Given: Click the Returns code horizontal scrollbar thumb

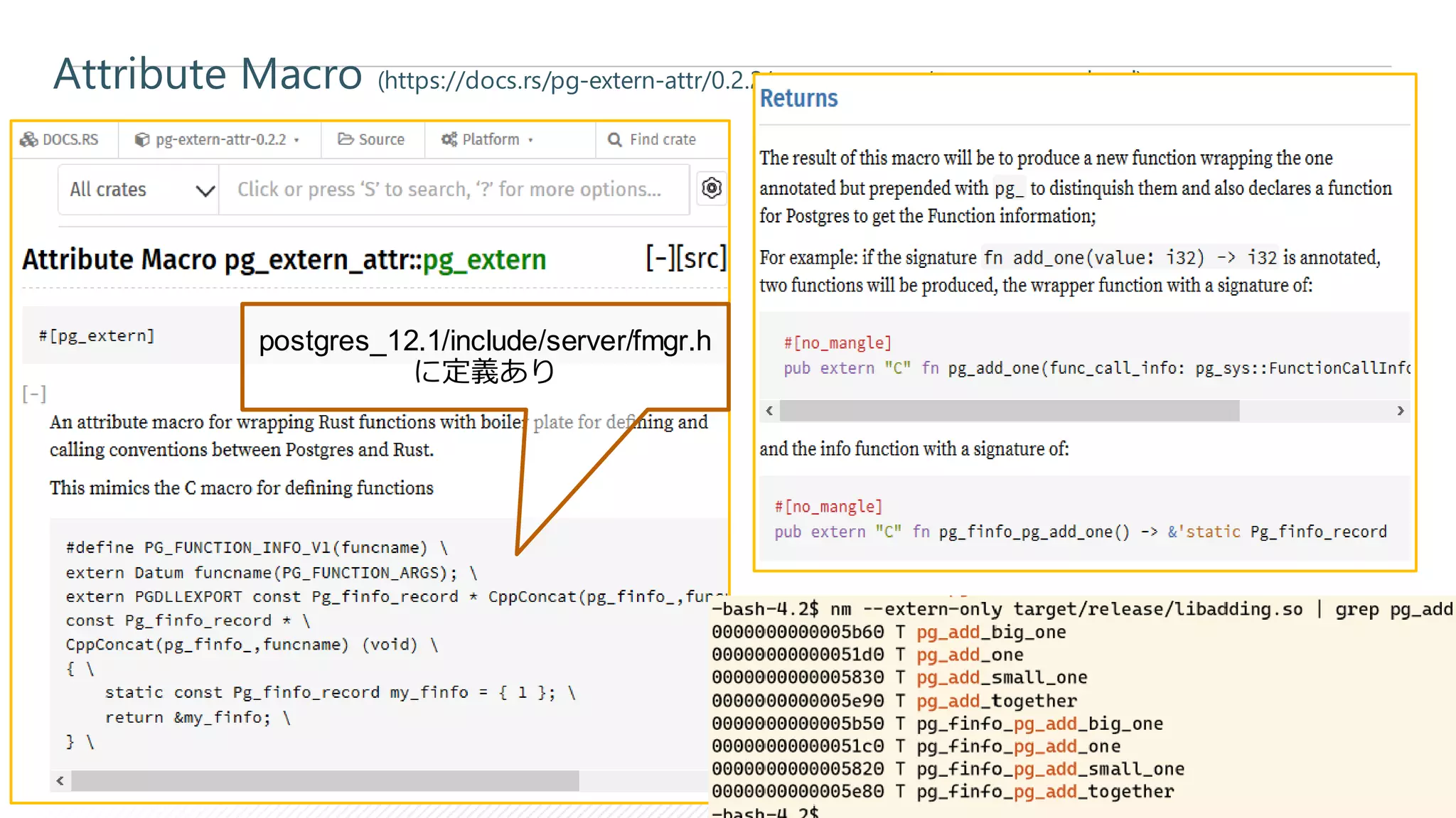Looking at the screenshot, I should [x=1010, y=411].
